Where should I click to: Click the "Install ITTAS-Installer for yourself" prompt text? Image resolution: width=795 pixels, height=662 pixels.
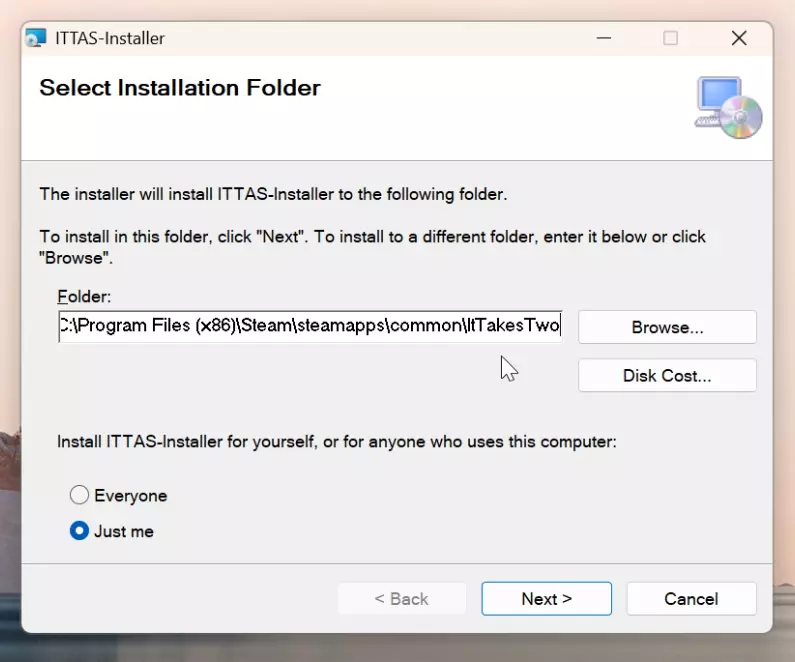point(336,441)
